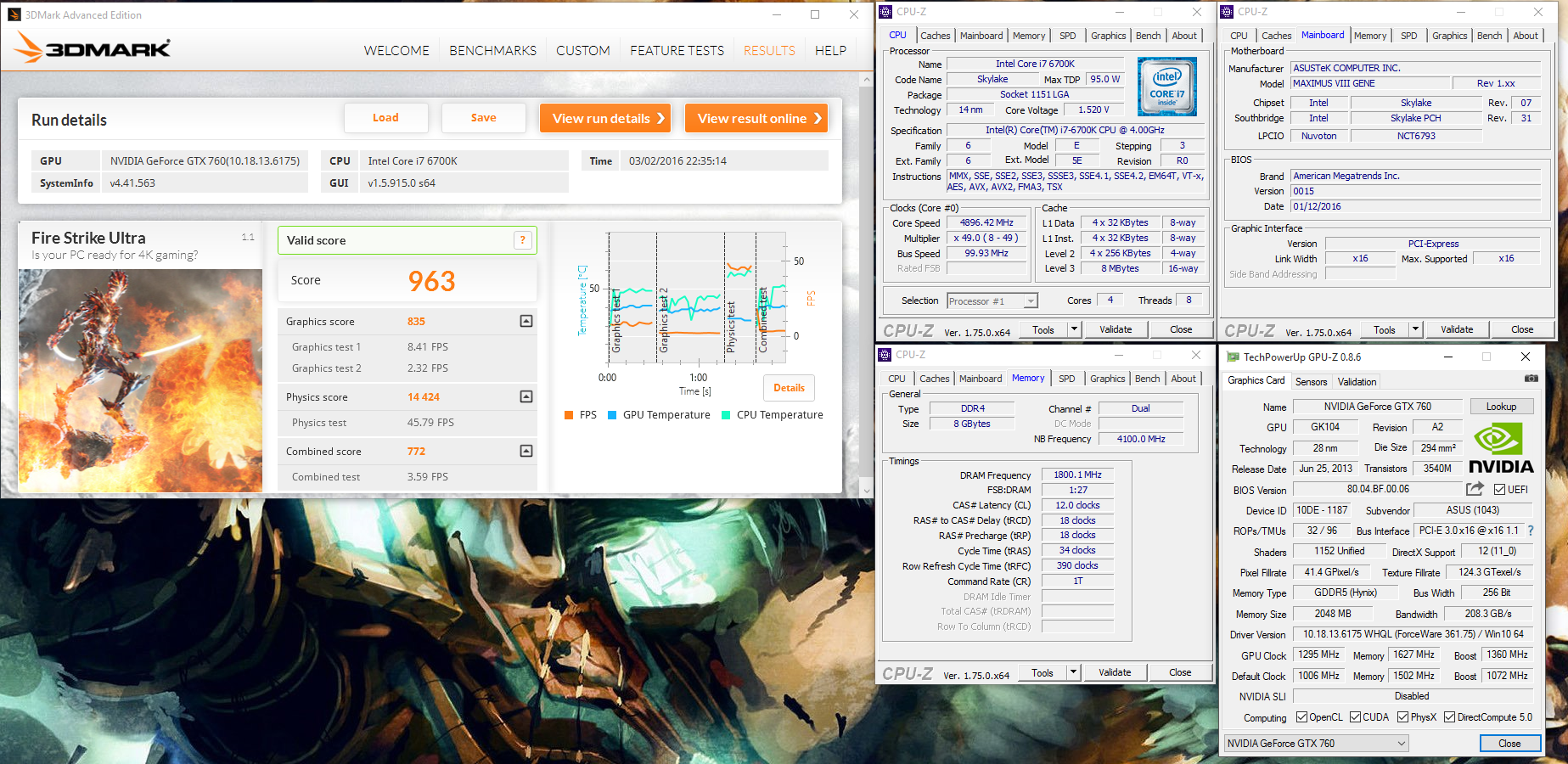
Task: Click the GPU Name field in GPU-Z
Action: [1377, 407]
